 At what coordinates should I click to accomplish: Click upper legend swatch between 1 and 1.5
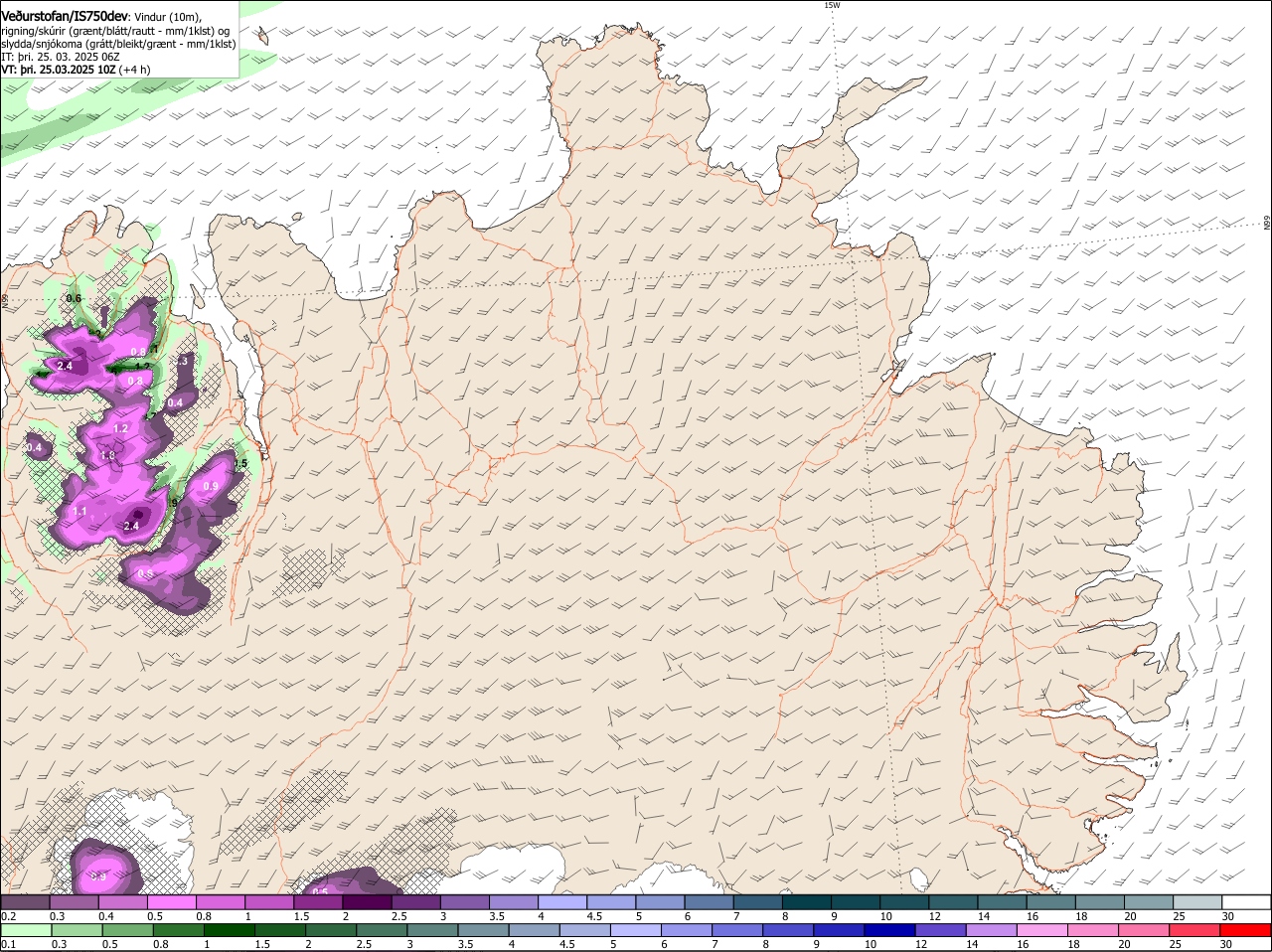(269, 902)
